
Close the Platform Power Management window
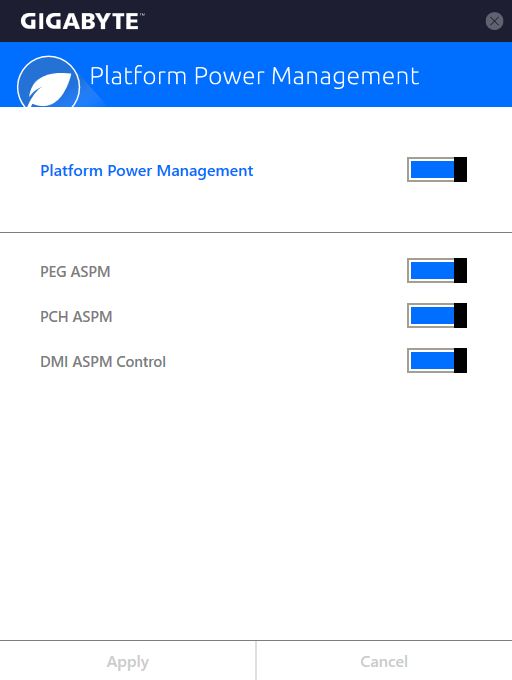pos(494,21)
